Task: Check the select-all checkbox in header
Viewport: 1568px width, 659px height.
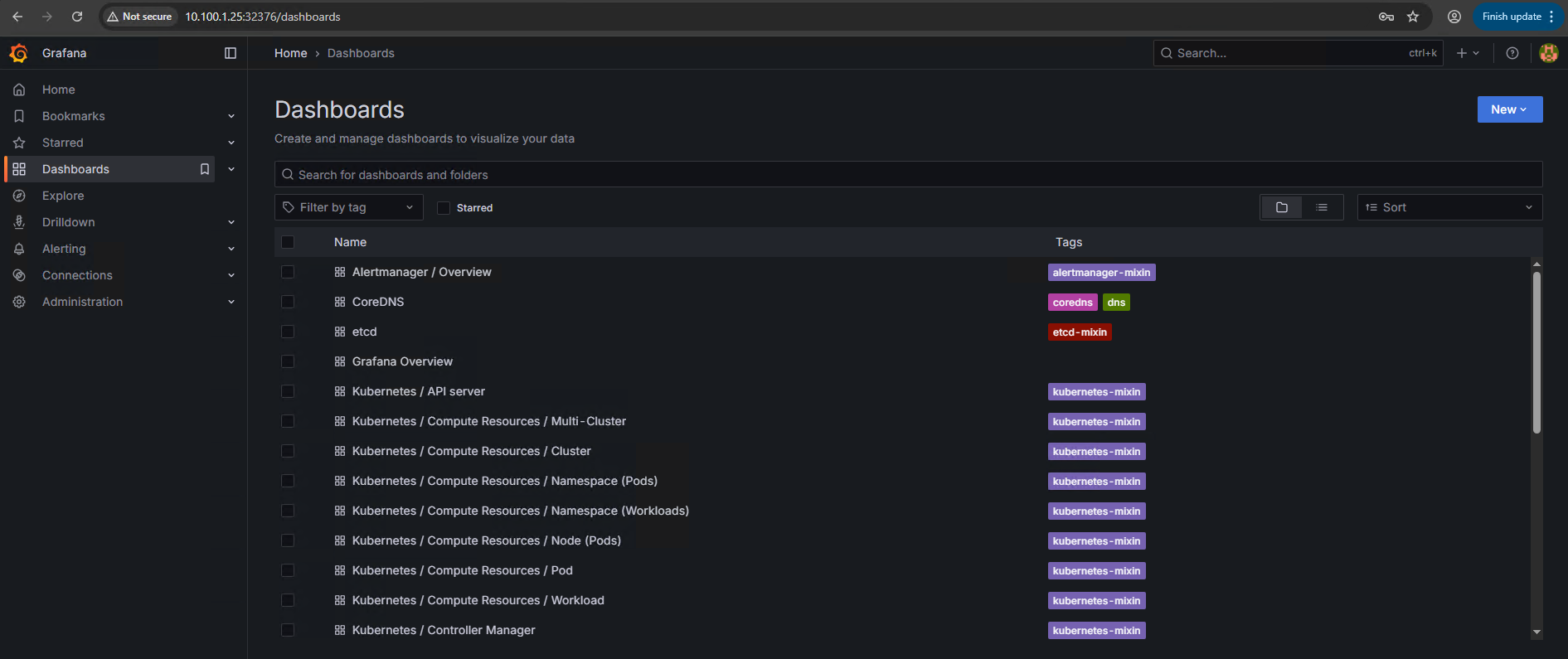Action: (288, 242)
